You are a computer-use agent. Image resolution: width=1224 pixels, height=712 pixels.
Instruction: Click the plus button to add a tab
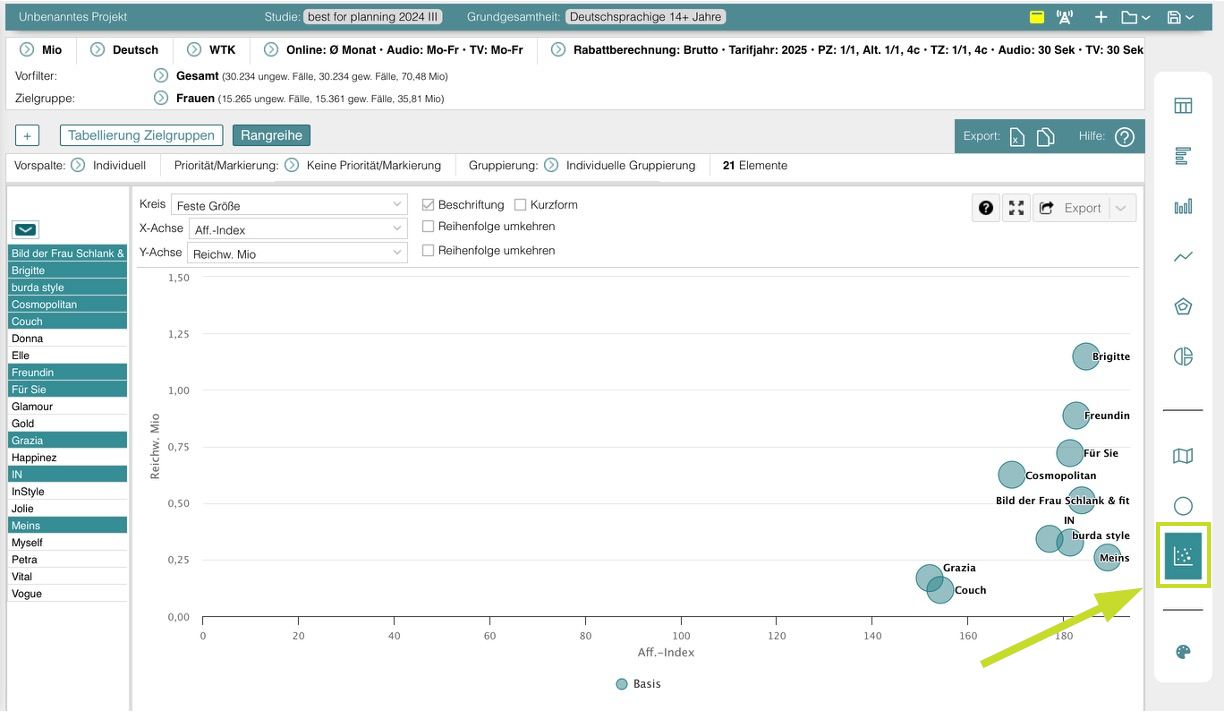pyautogui.click(x=27, y=136)
